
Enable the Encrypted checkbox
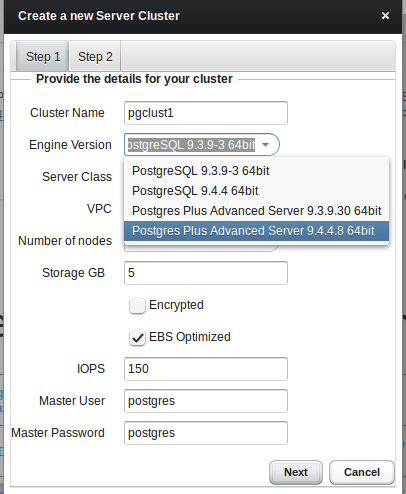coord(137,306)
